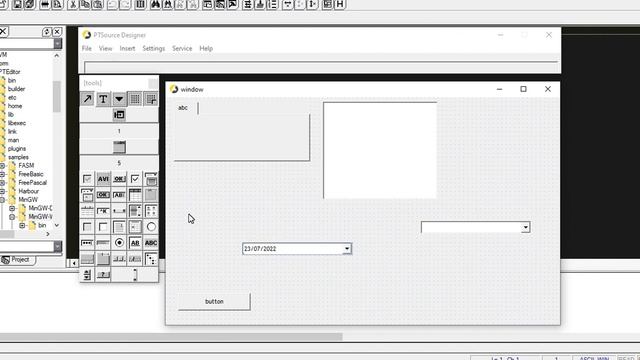
Task: Select the arrow pointer tool in tools palette
Action: (x=87, y=99)
